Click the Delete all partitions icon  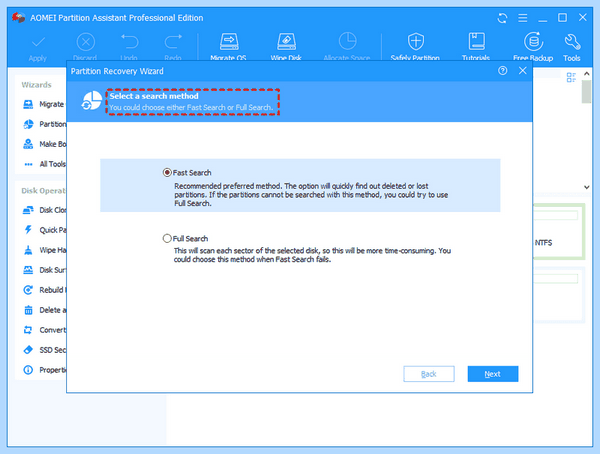(28, 310)
